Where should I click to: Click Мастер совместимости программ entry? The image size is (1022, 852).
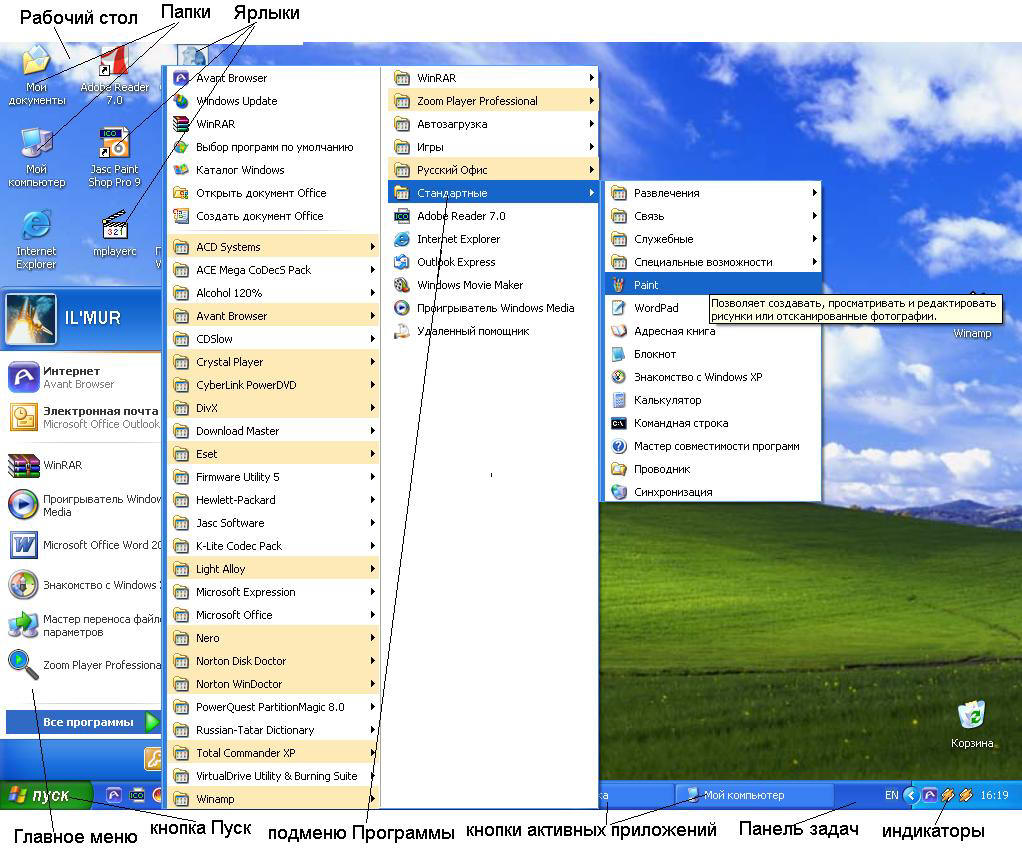[713, 447]
